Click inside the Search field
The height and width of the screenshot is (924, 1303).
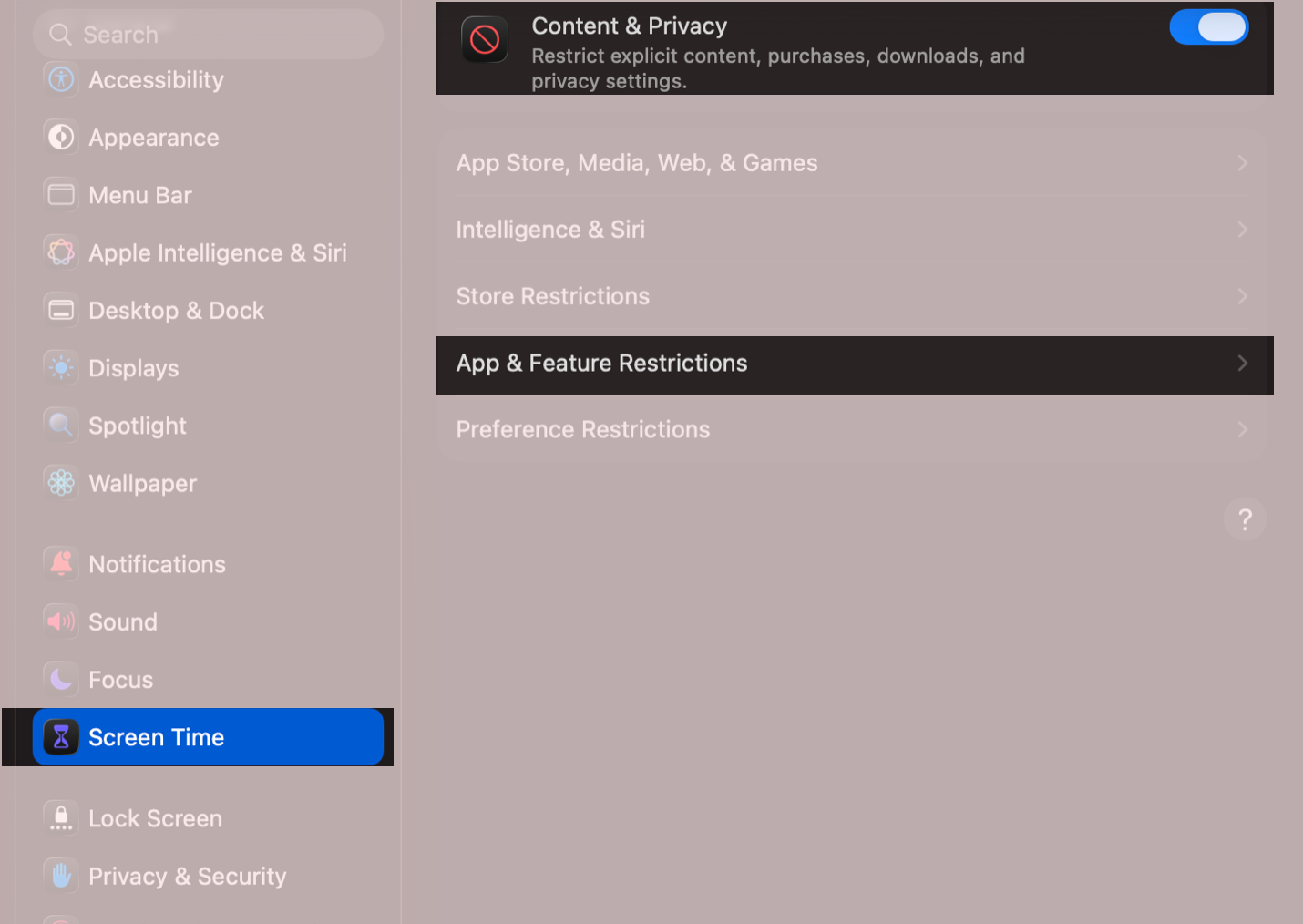208,33
